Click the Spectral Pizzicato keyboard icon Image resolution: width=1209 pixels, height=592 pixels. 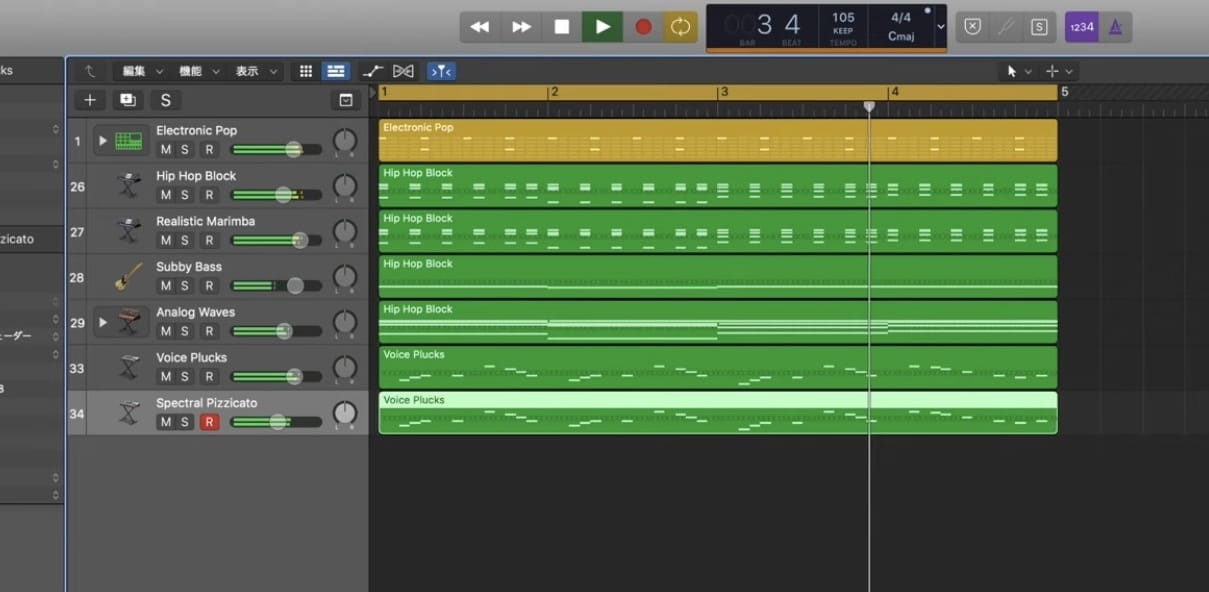coord(129,413)
